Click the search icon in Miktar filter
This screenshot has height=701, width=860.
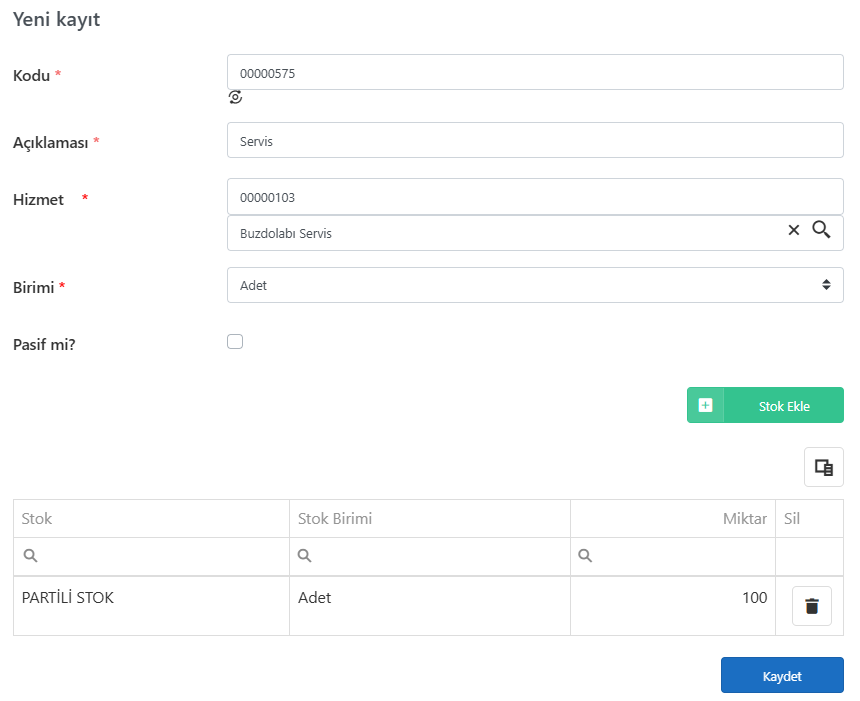pyautogui.click(x=585, y=556)
